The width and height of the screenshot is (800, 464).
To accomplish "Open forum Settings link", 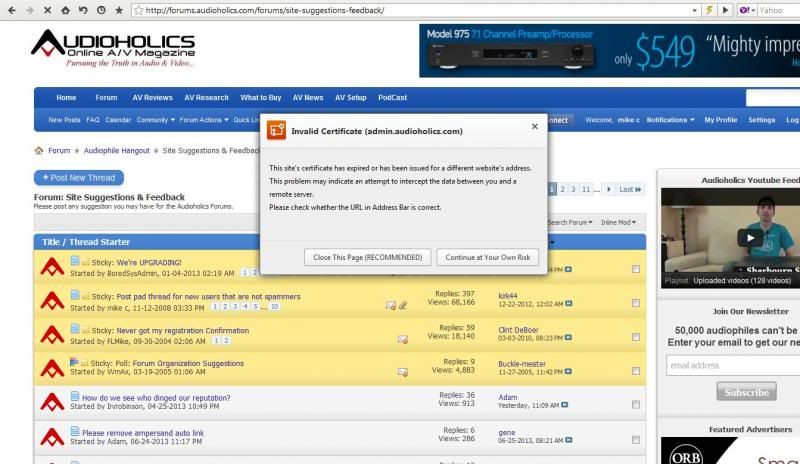I will coord(762,120).
